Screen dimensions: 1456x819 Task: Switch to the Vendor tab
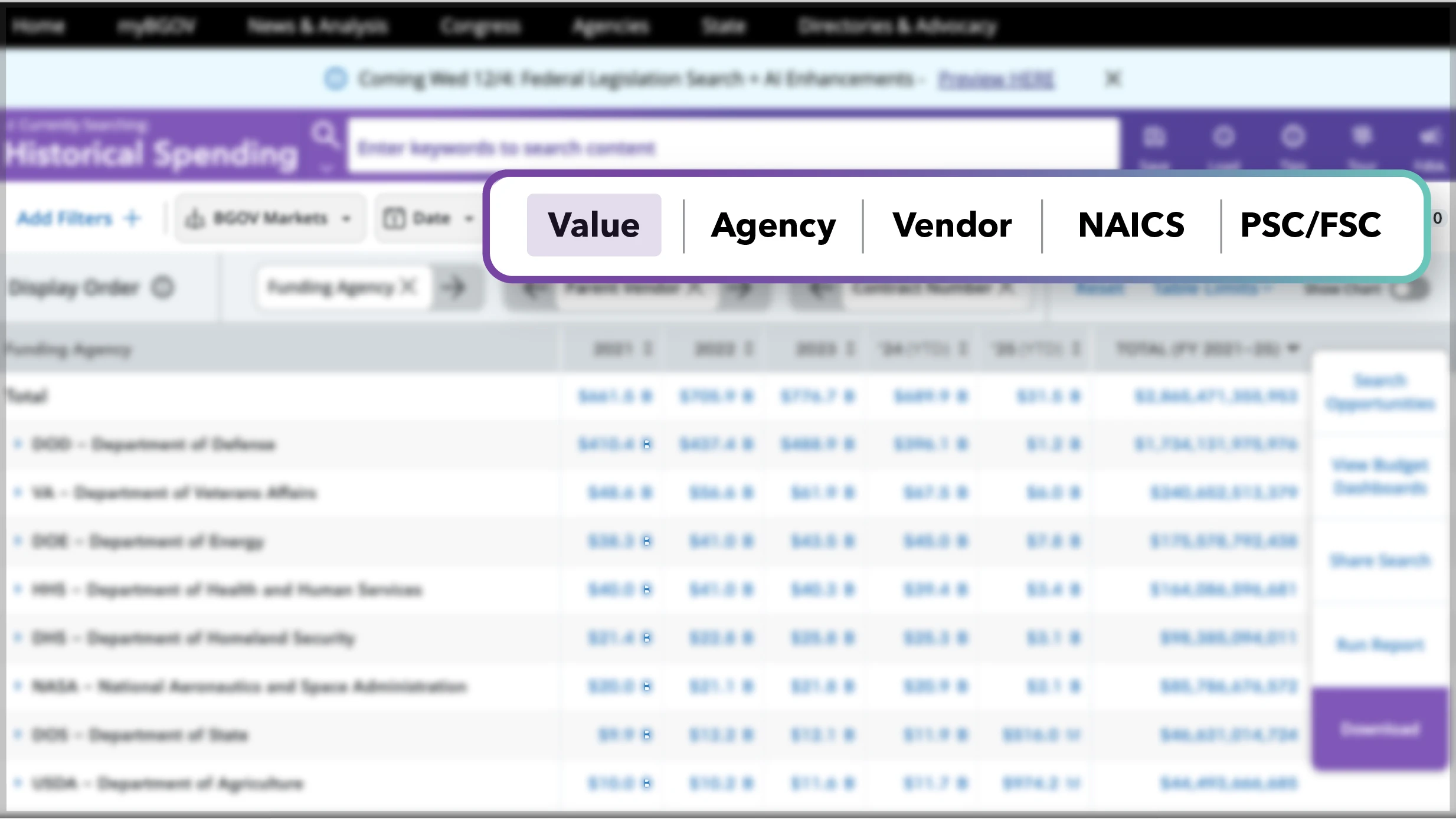tap(952, 225)
